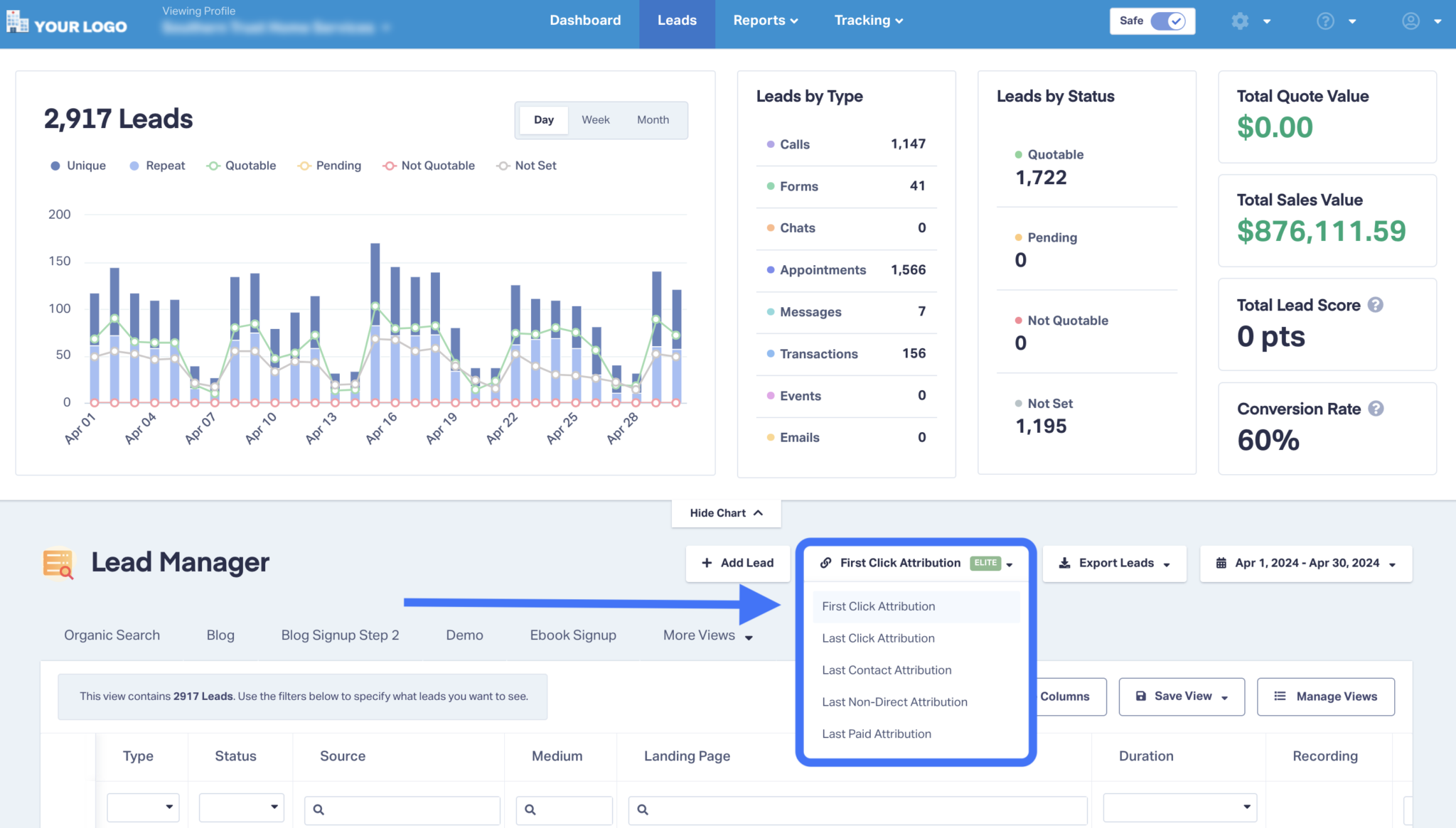Click the calendar icon on the date range selector
The image size is (1456, 828).
point(1222,563)
